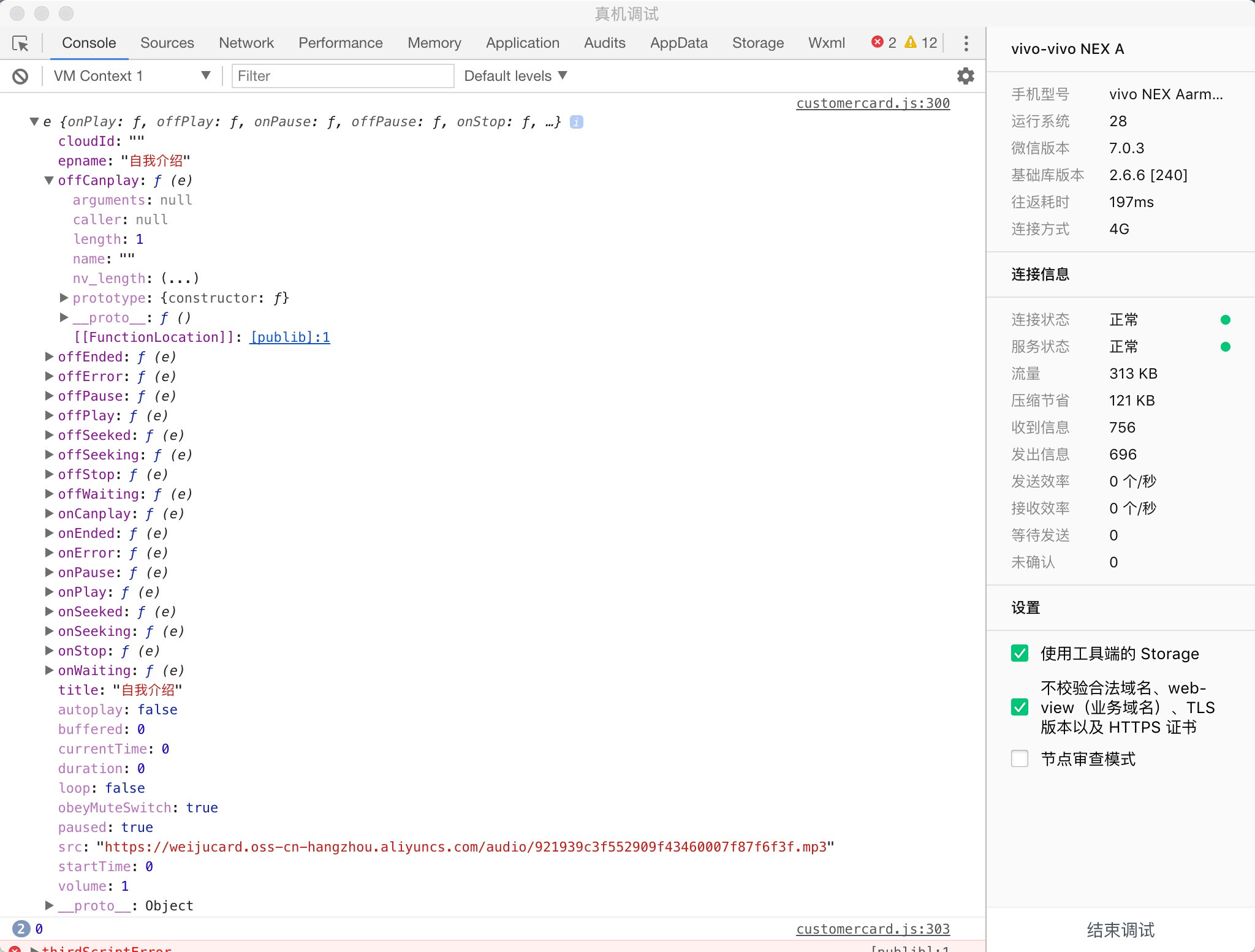Image resolution: width=1255 pixels, height=952 pixels.
Task: Click into the Filter input field
Action: [x=342, y=76]
